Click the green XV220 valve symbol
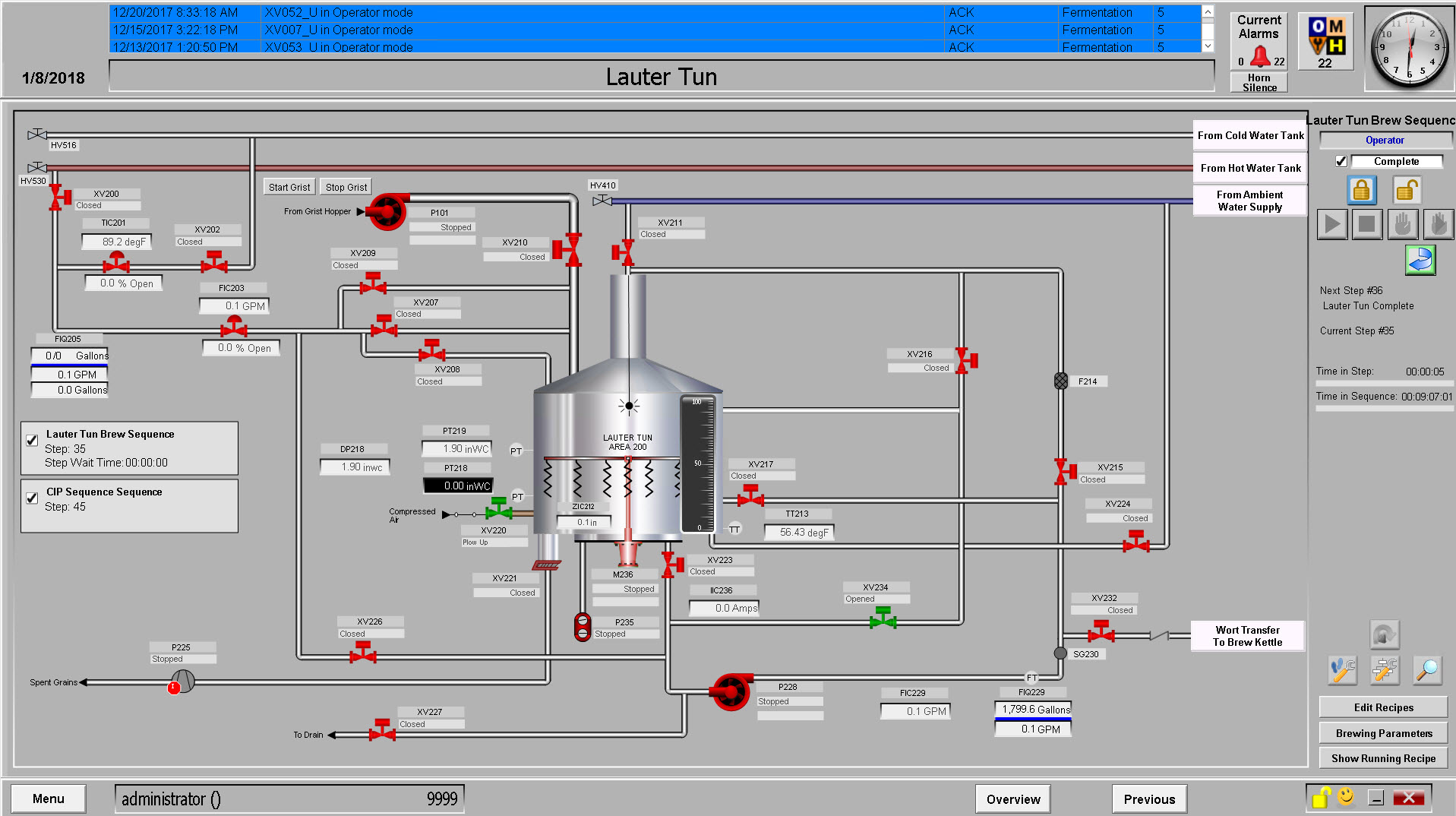Screen dimensions: 1456x816 click(498, 508)
